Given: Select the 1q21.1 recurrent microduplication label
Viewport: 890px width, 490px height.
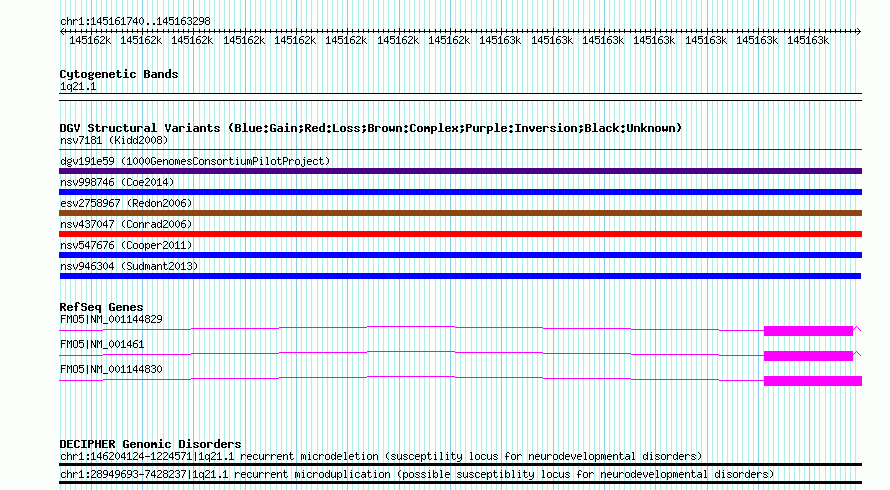Looking at the screenshot, I should click(417, 474).
